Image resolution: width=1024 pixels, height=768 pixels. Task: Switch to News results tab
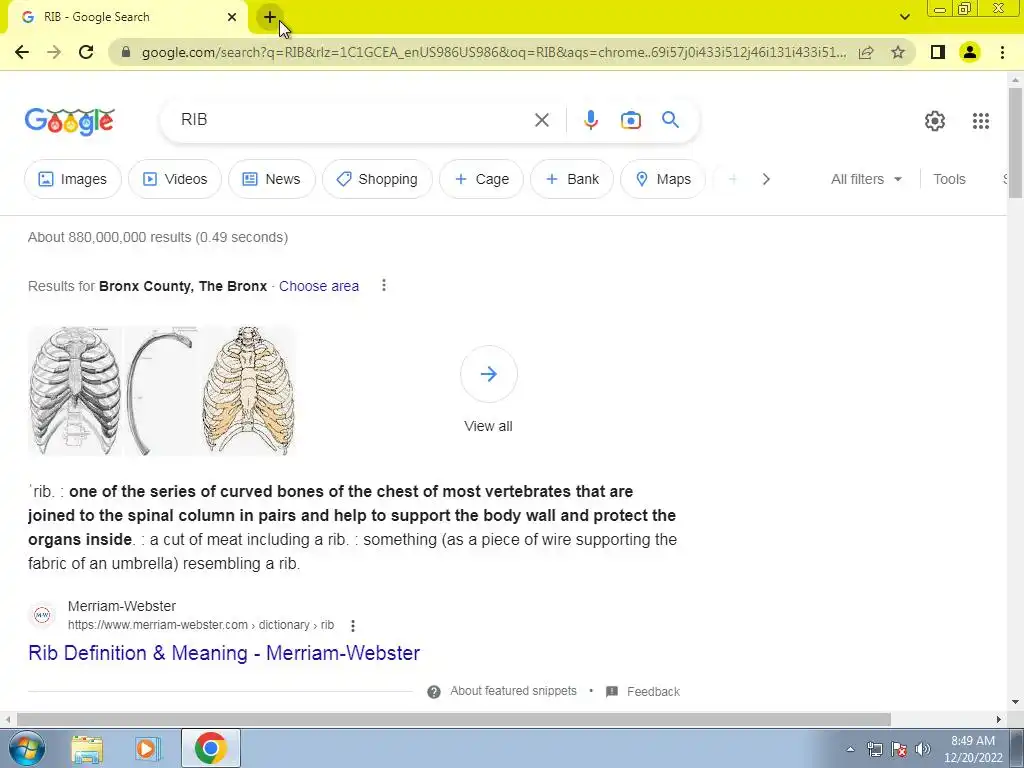[x=272, y=179]
